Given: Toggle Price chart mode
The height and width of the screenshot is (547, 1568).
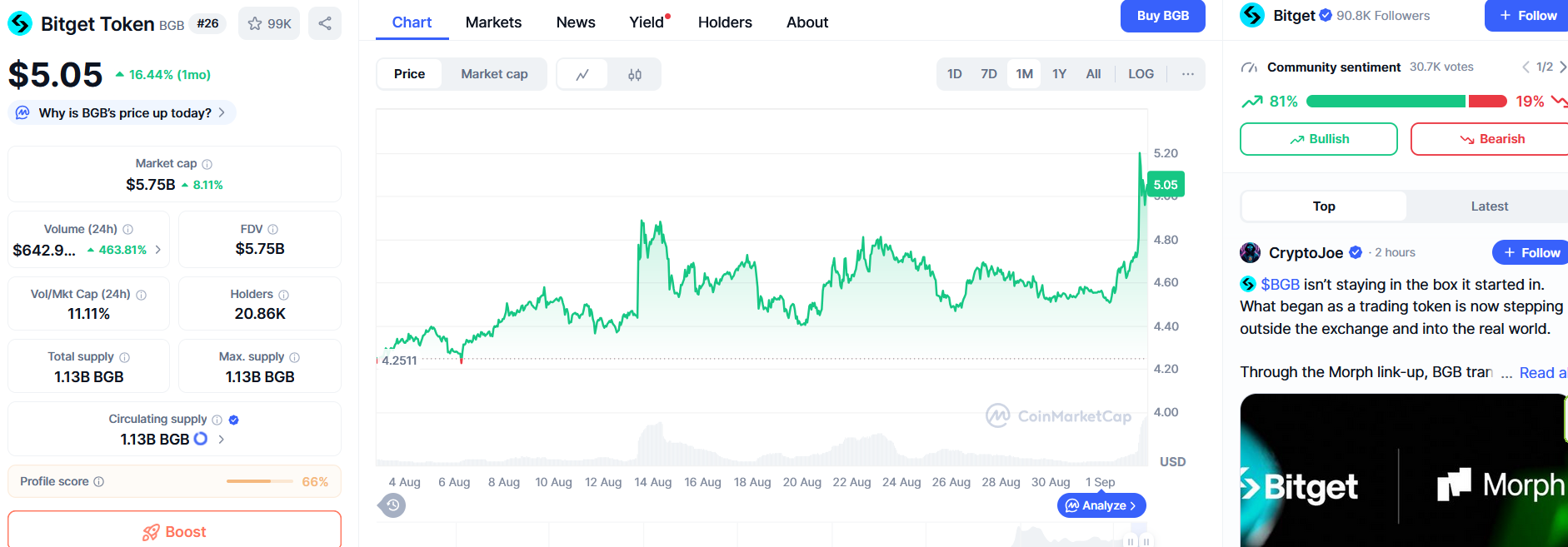Looking at the screenshot, I should (409, 74).
